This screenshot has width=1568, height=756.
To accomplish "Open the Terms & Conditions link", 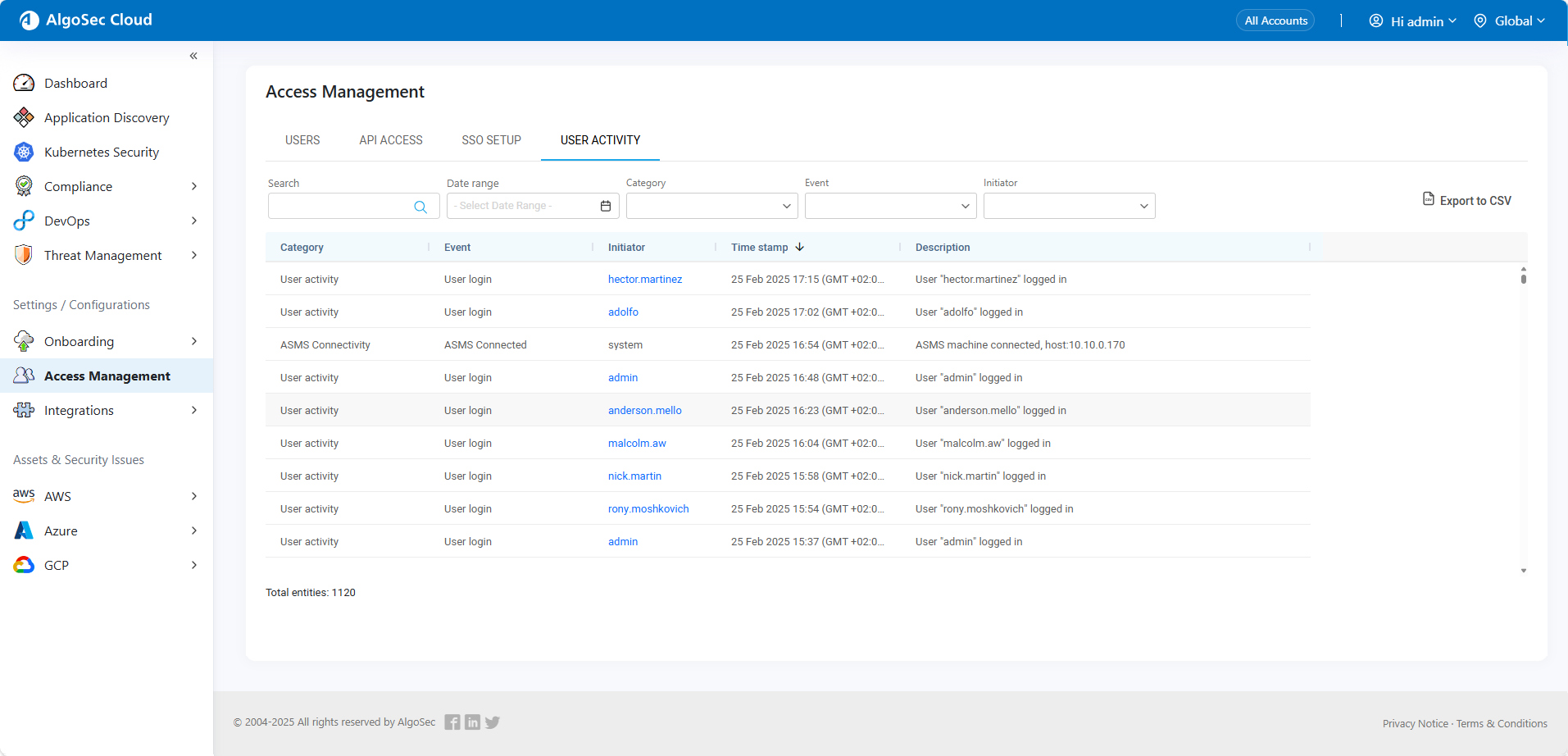I will [x=1502, y=723].
